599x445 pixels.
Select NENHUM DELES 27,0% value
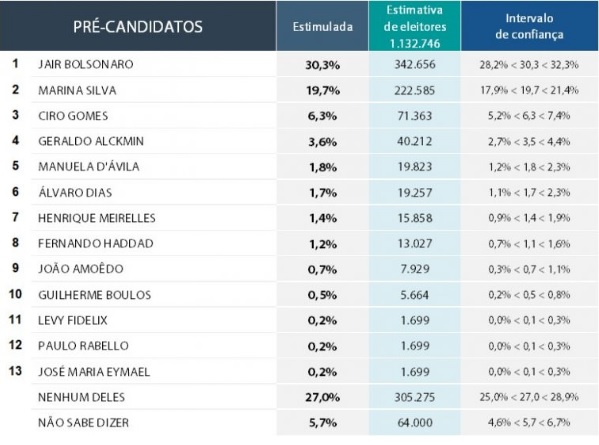322,397
